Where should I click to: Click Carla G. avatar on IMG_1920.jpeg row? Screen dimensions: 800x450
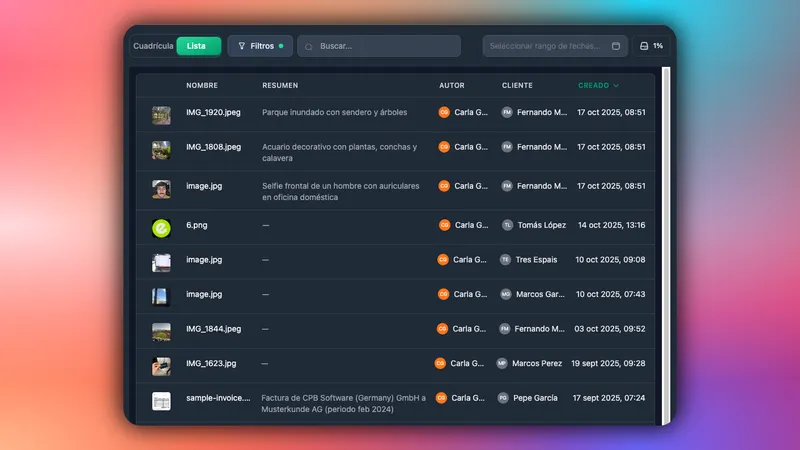click(444, 112)
